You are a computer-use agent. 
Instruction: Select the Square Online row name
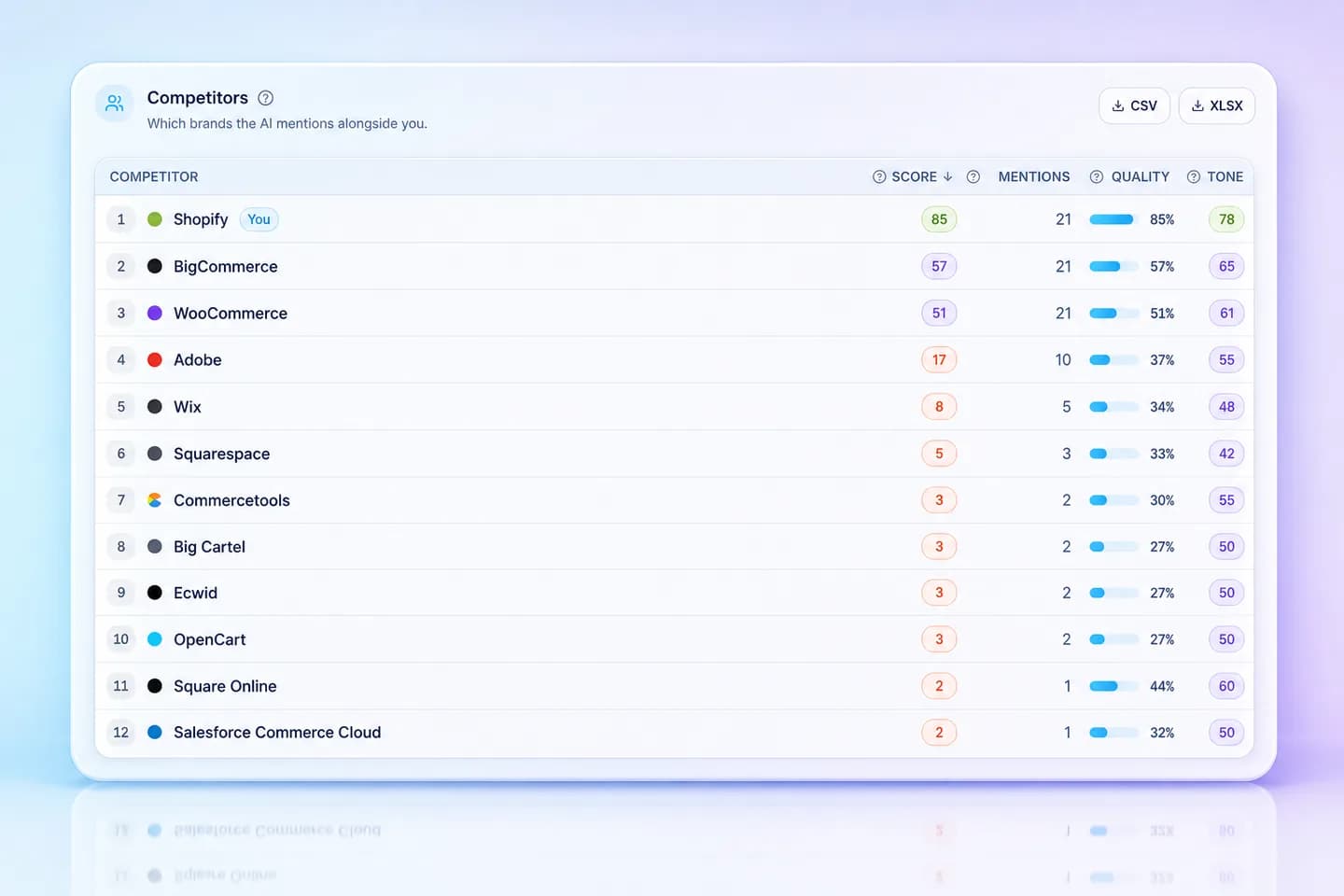point(225,686)
